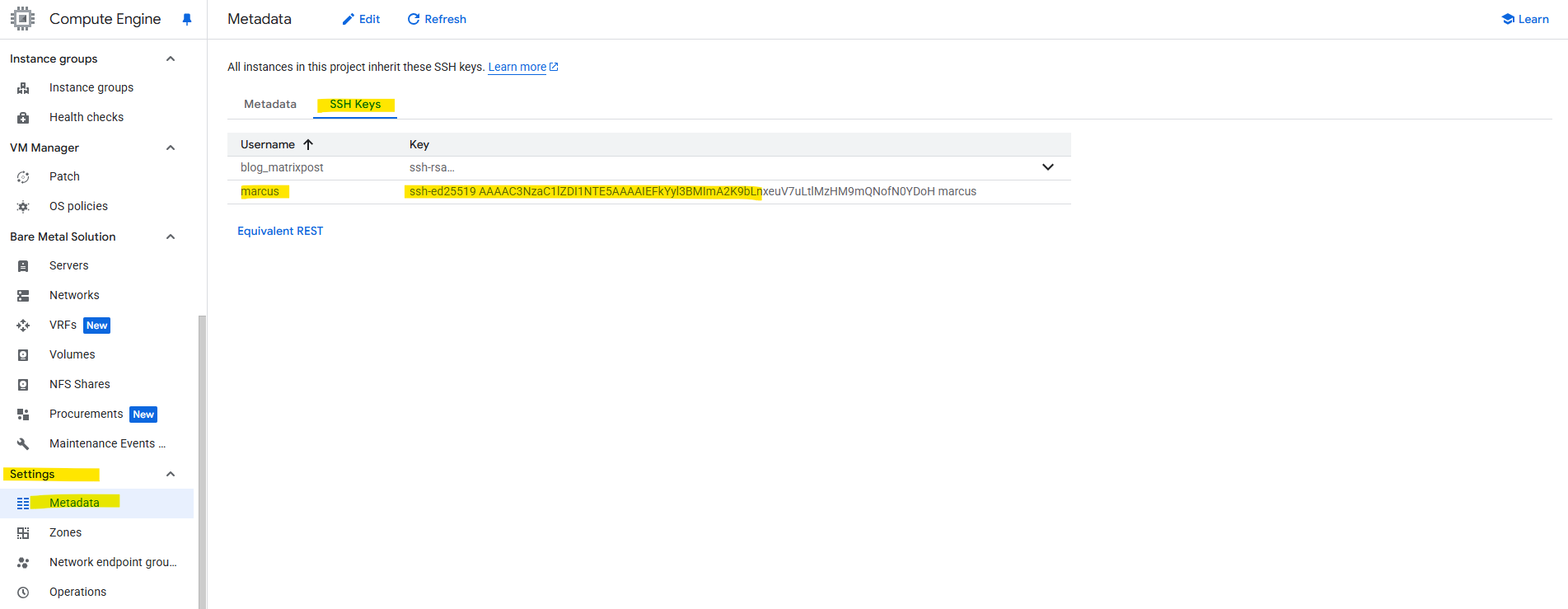Click the ssh-ed25519 key text for marcus
The width and height of the screenshot is (1568, 609).
pyautogui.click(x=693, y=191)
